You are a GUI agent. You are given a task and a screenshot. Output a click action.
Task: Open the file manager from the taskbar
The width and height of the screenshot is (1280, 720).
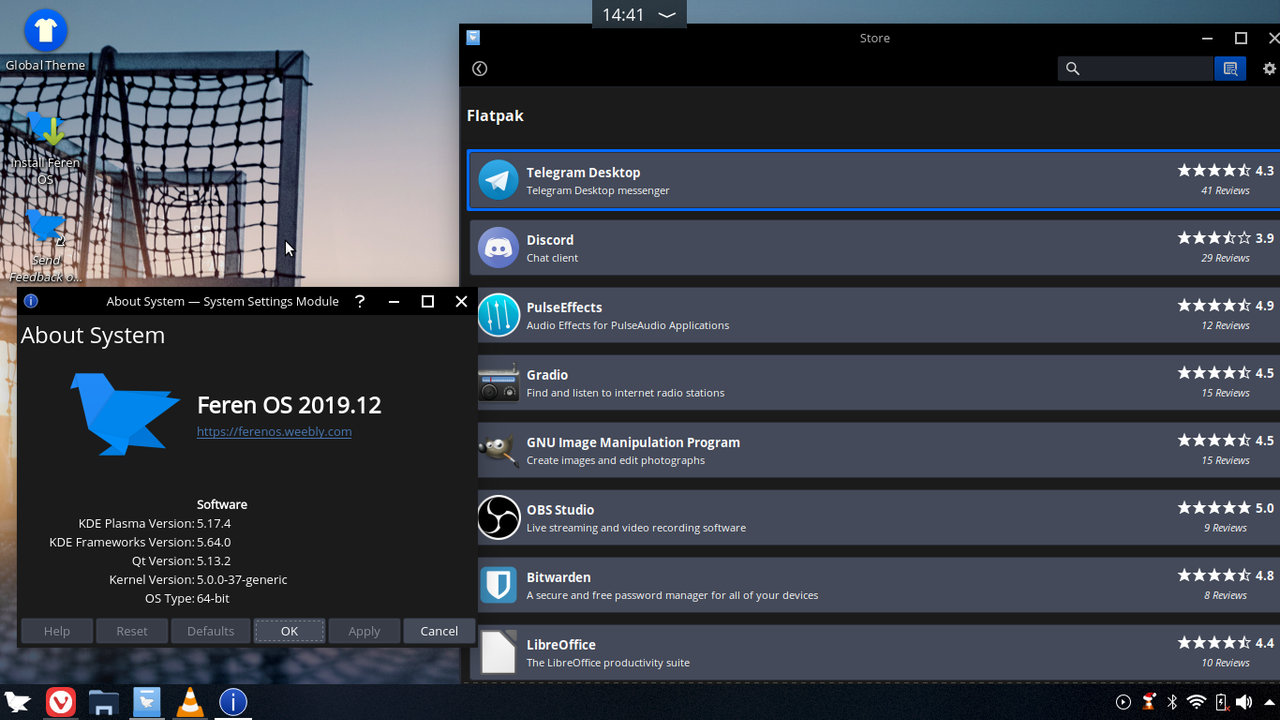(x=103, y=702)
